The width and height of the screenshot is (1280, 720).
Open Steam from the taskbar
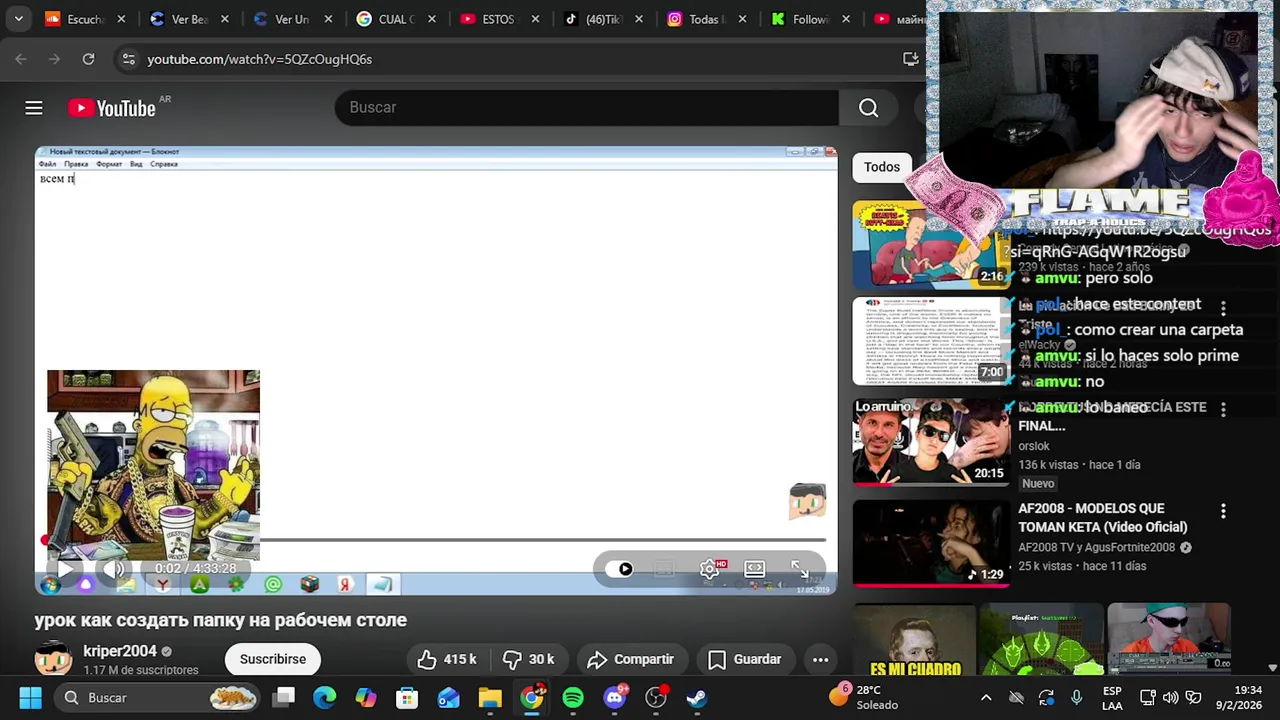tap(697, 697)
